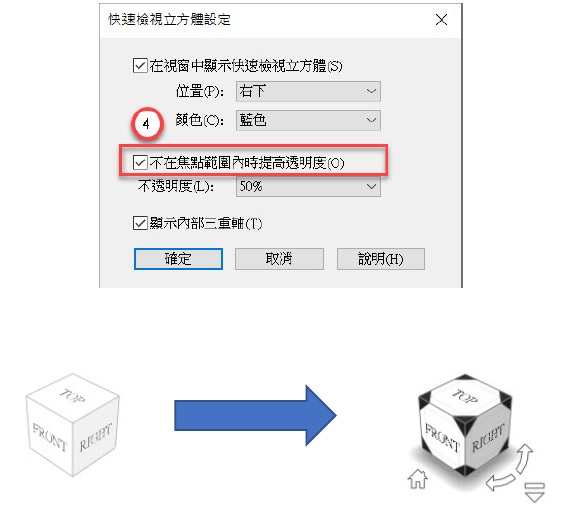
Task: Toggle 不在焦點範圍內時提高透明度 checkbox
Action: click(140, 163)
